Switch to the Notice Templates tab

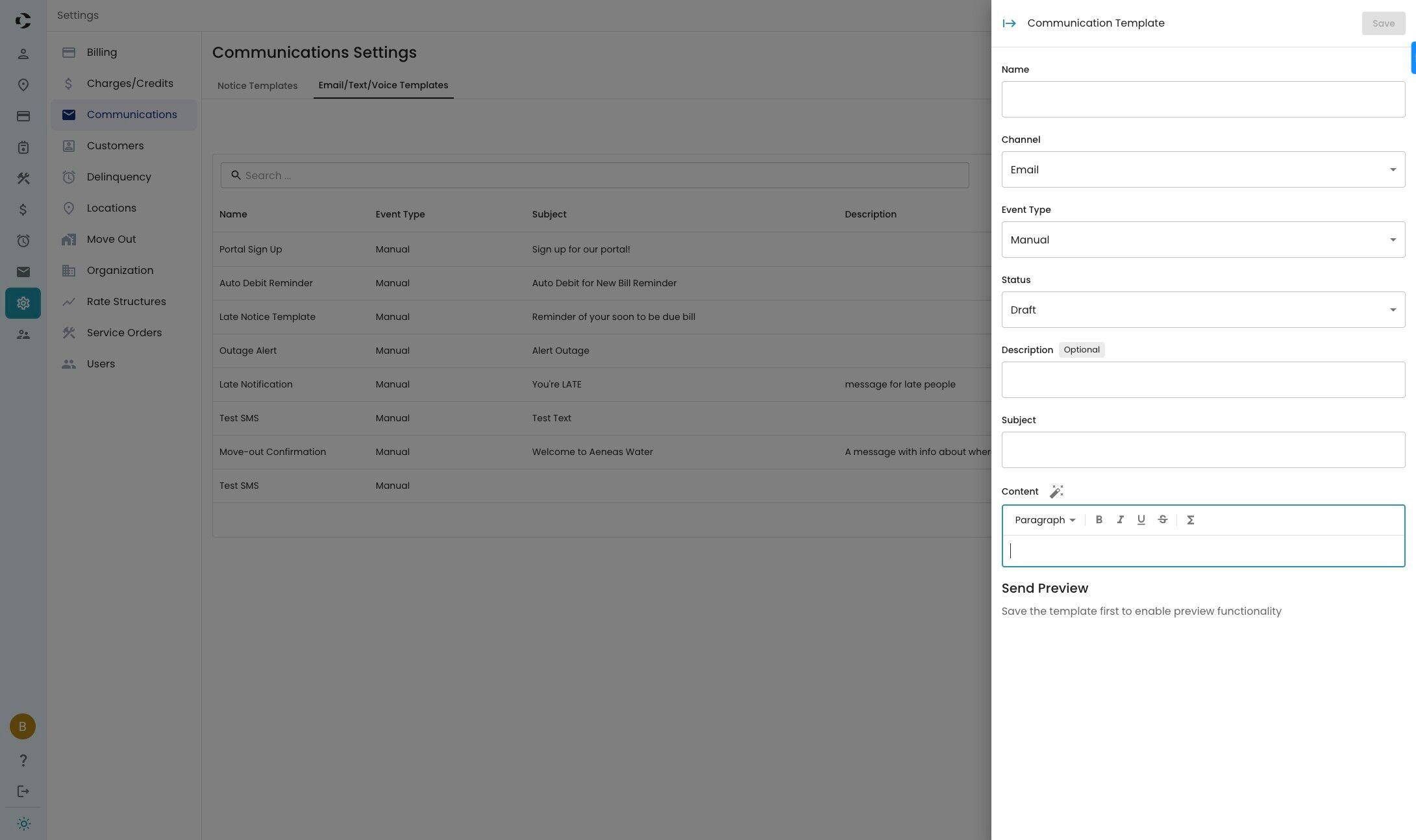[x=257, y=86]
